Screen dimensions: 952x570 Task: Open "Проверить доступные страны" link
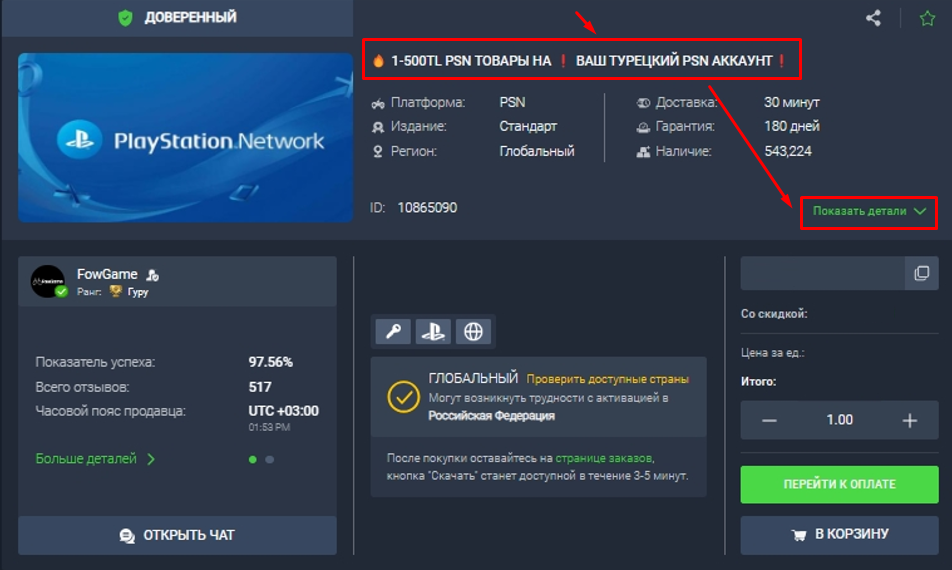[607, 379]
